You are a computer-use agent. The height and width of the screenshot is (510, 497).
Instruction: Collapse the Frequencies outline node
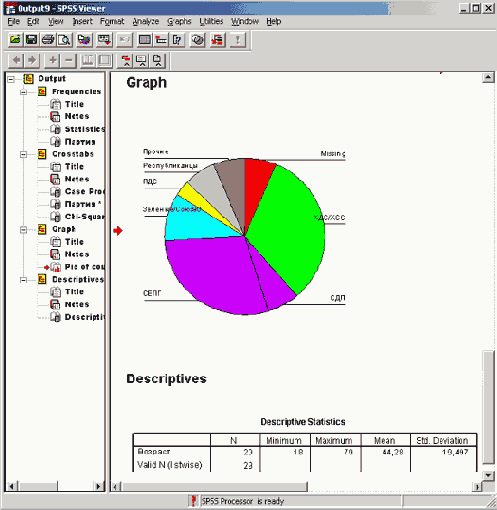tap(23, 92)
